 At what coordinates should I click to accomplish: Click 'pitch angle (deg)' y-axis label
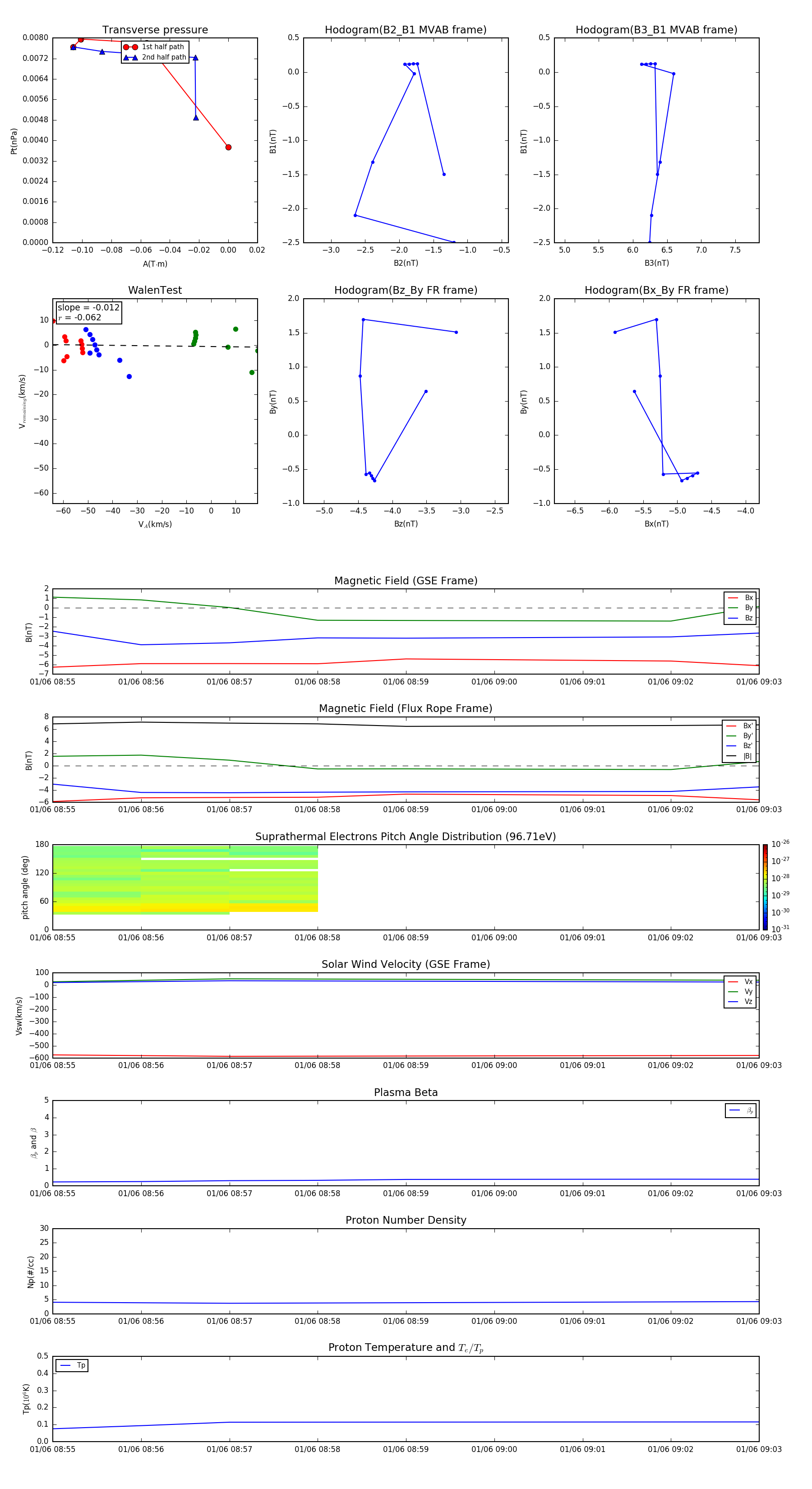[x=25, y=887]
